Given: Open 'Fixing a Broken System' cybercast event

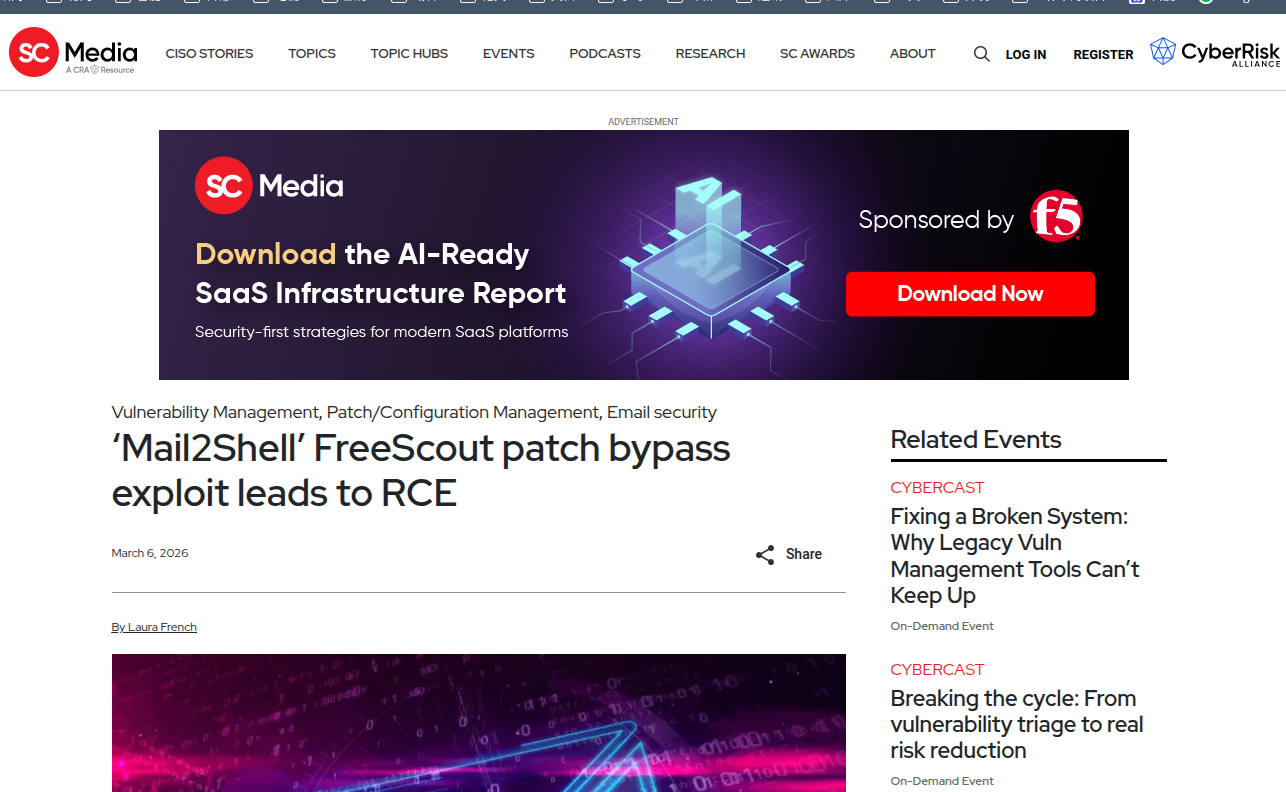Looking at the screenshot, I should tap(1015, 556).
